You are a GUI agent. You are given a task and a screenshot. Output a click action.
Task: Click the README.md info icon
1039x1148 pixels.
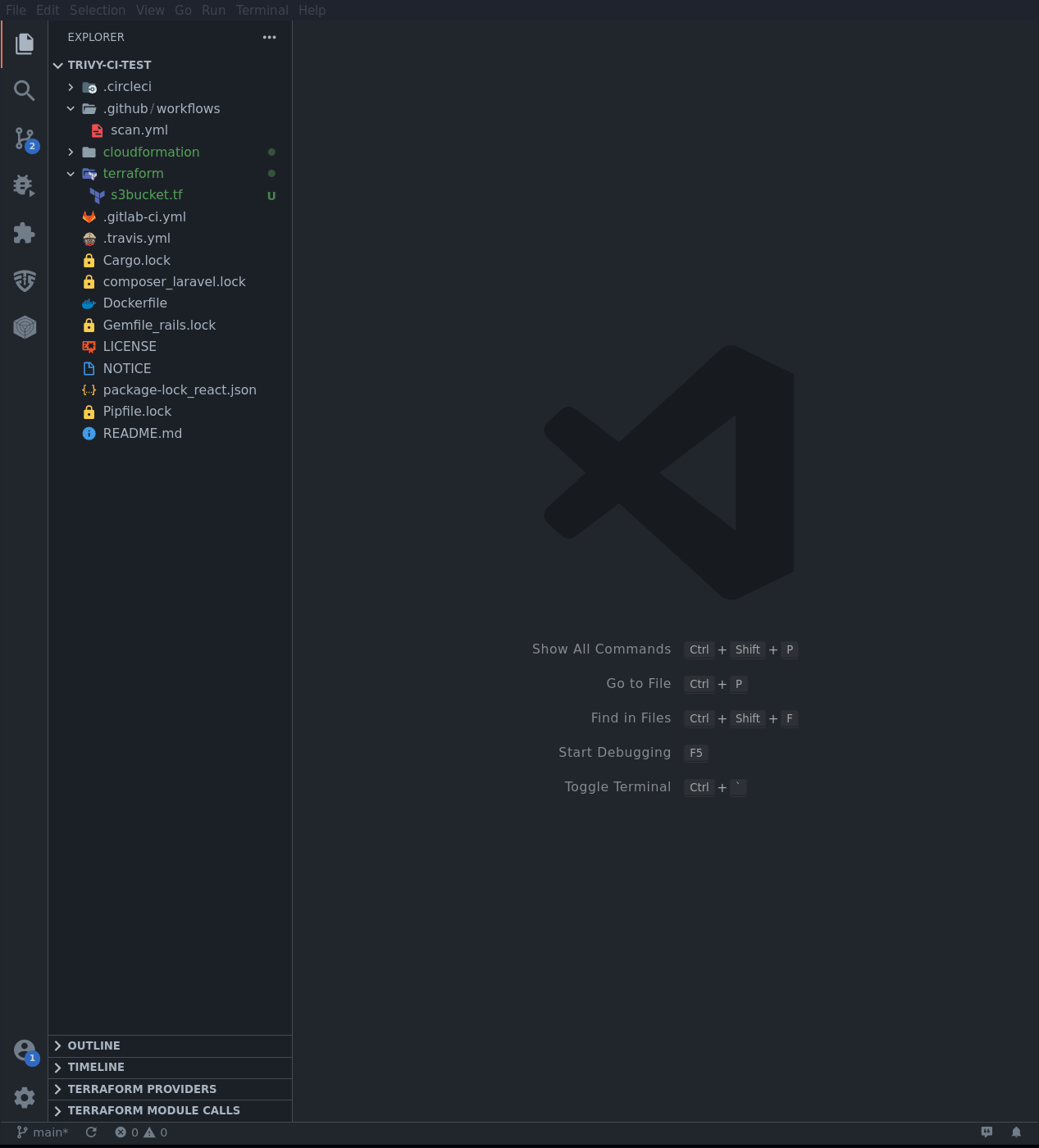[89, 433]
